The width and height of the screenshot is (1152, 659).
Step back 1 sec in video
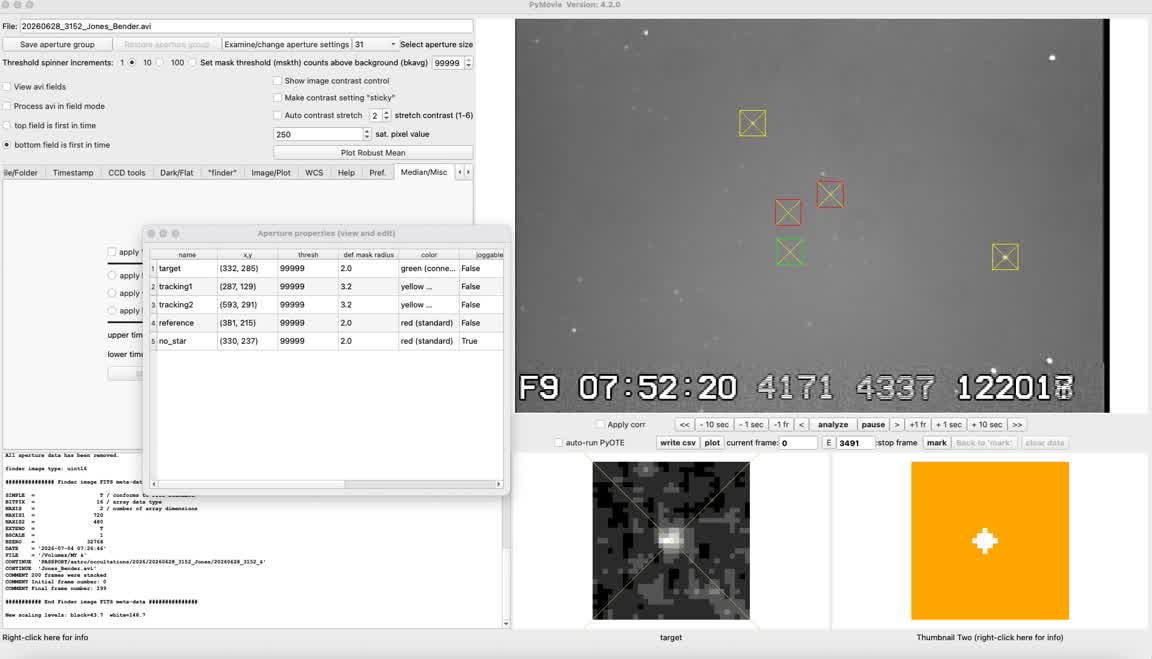point(751,425)
